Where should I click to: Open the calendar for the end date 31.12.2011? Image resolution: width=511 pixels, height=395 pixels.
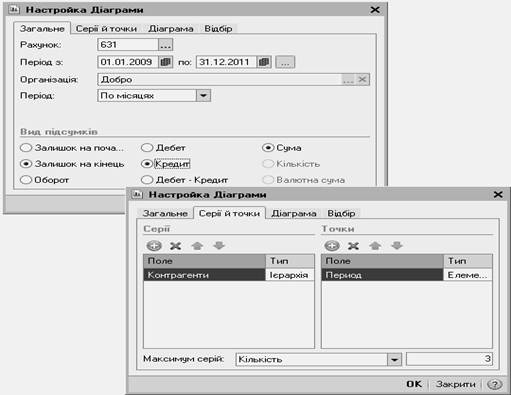[x=264, y=62]
